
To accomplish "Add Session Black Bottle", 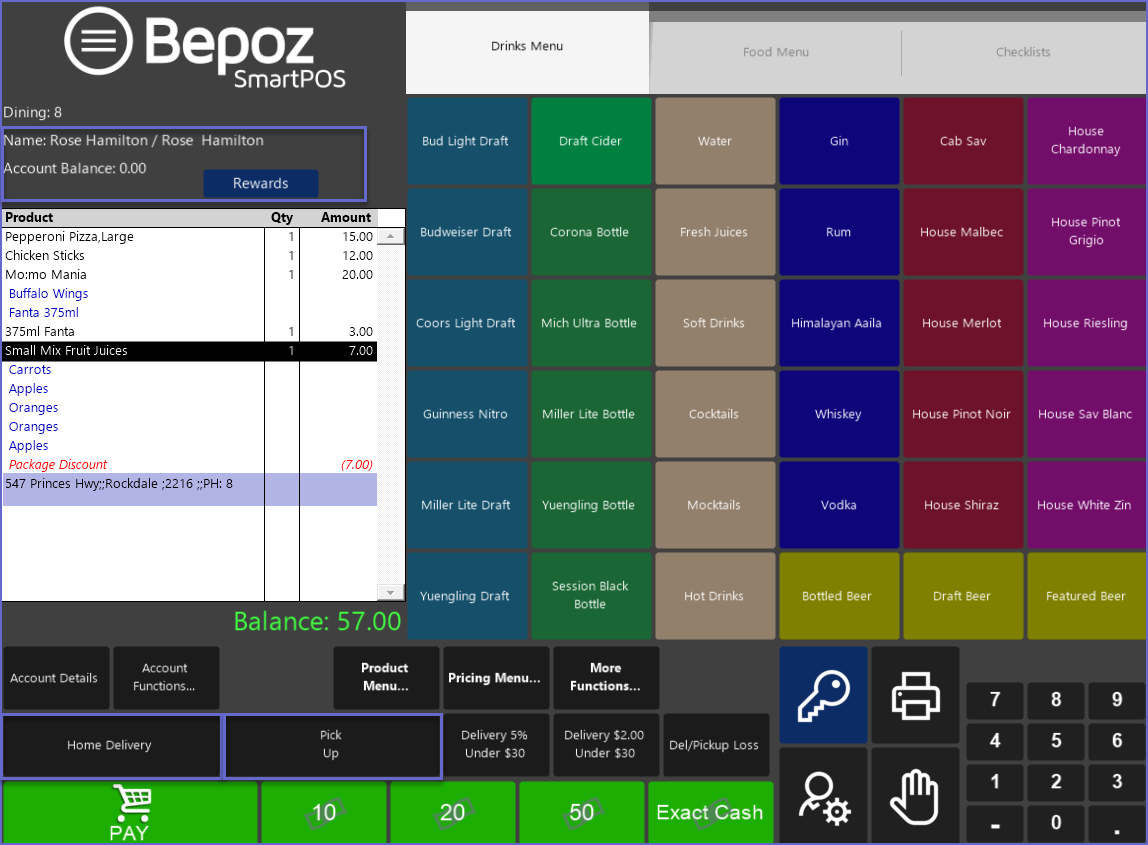I will pyautogui.click(x=590, y=596).
